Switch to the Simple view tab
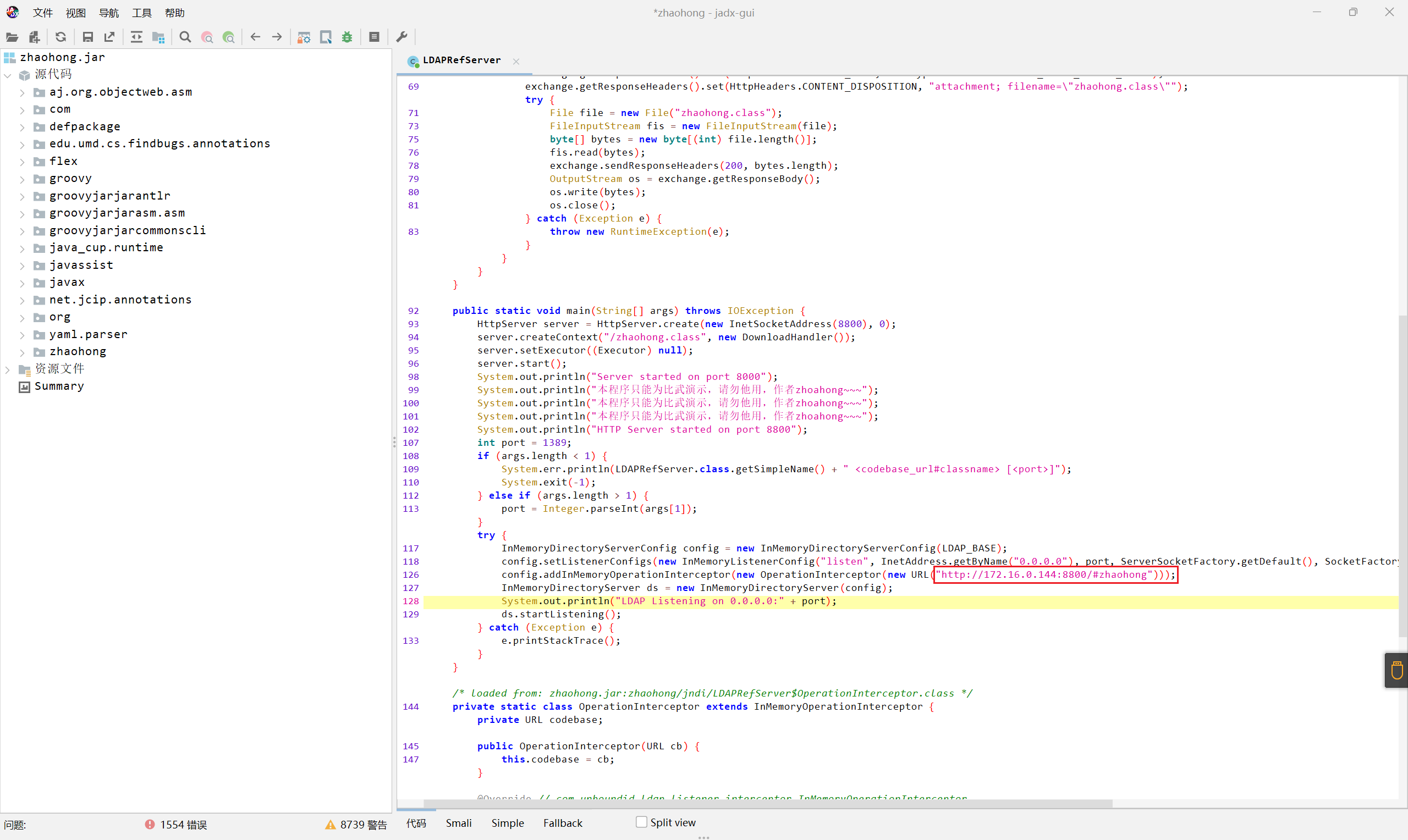The image size is (1408, 840). tap(507, 822)
